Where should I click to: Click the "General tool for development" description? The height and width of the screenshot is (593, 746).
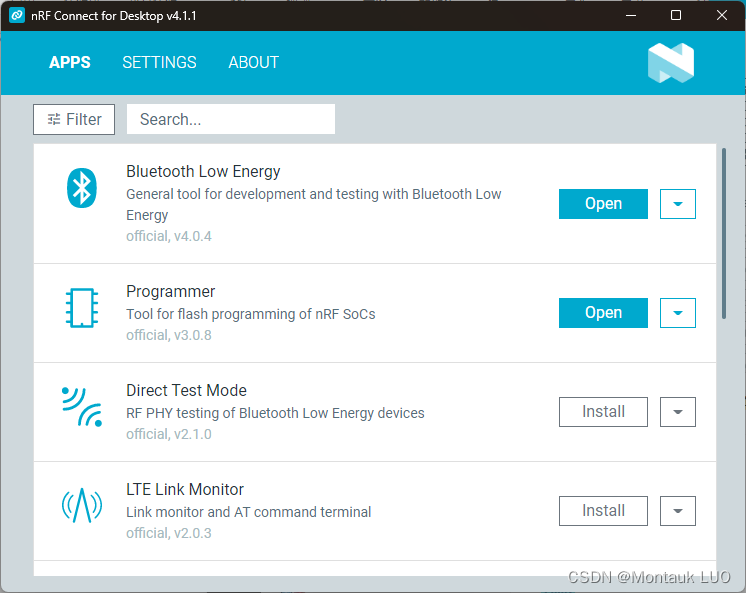pyautogui.click(x=314, y=204)
